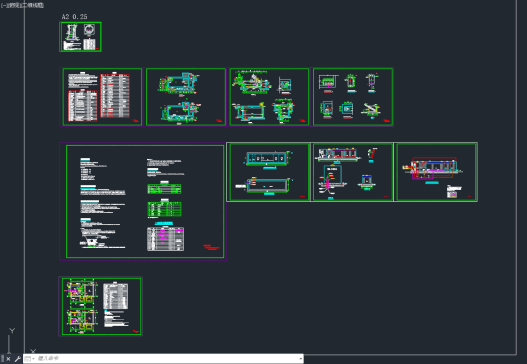Select the bottom sheet with two floor plans

coord(101,306)
